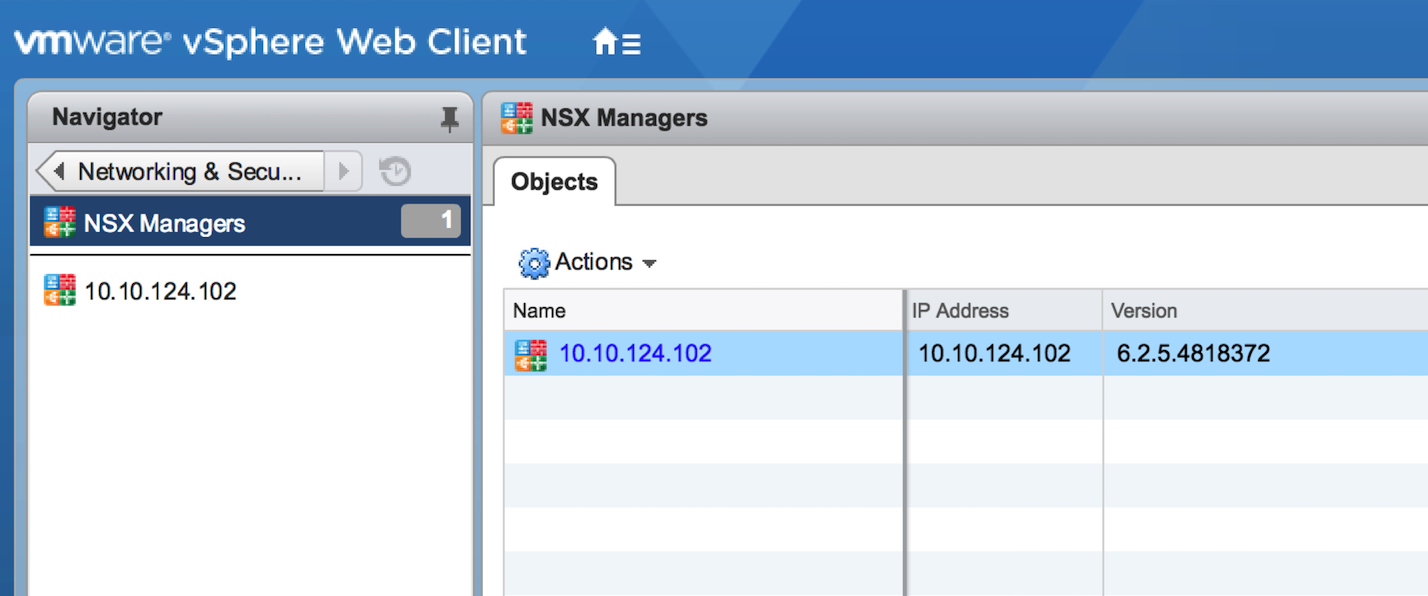Click the Actions gear icon
The image size is (1428, 596).
coord(534,263)
